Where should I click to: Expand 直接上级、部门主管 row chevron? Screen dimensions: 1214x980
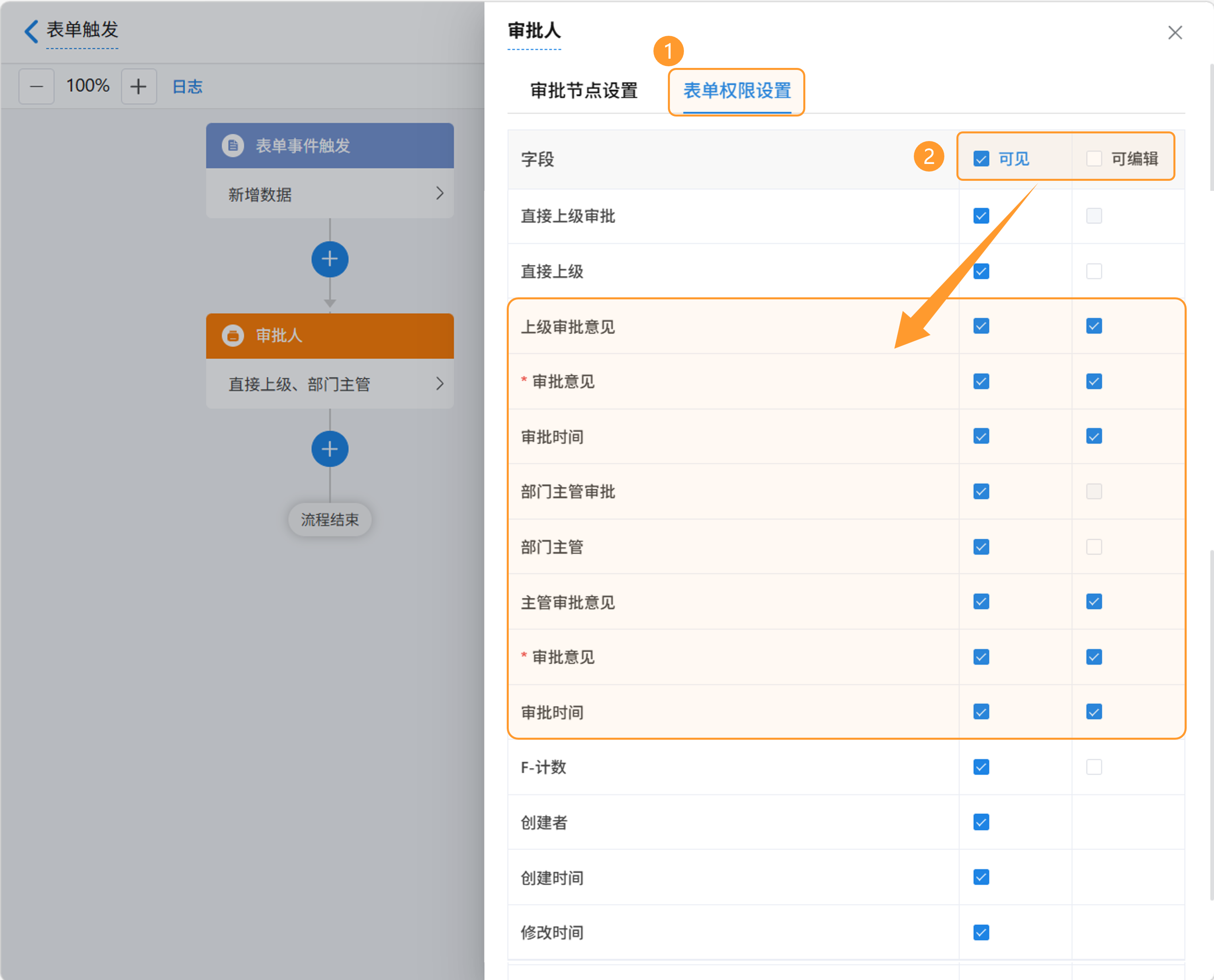pos(439,384)
